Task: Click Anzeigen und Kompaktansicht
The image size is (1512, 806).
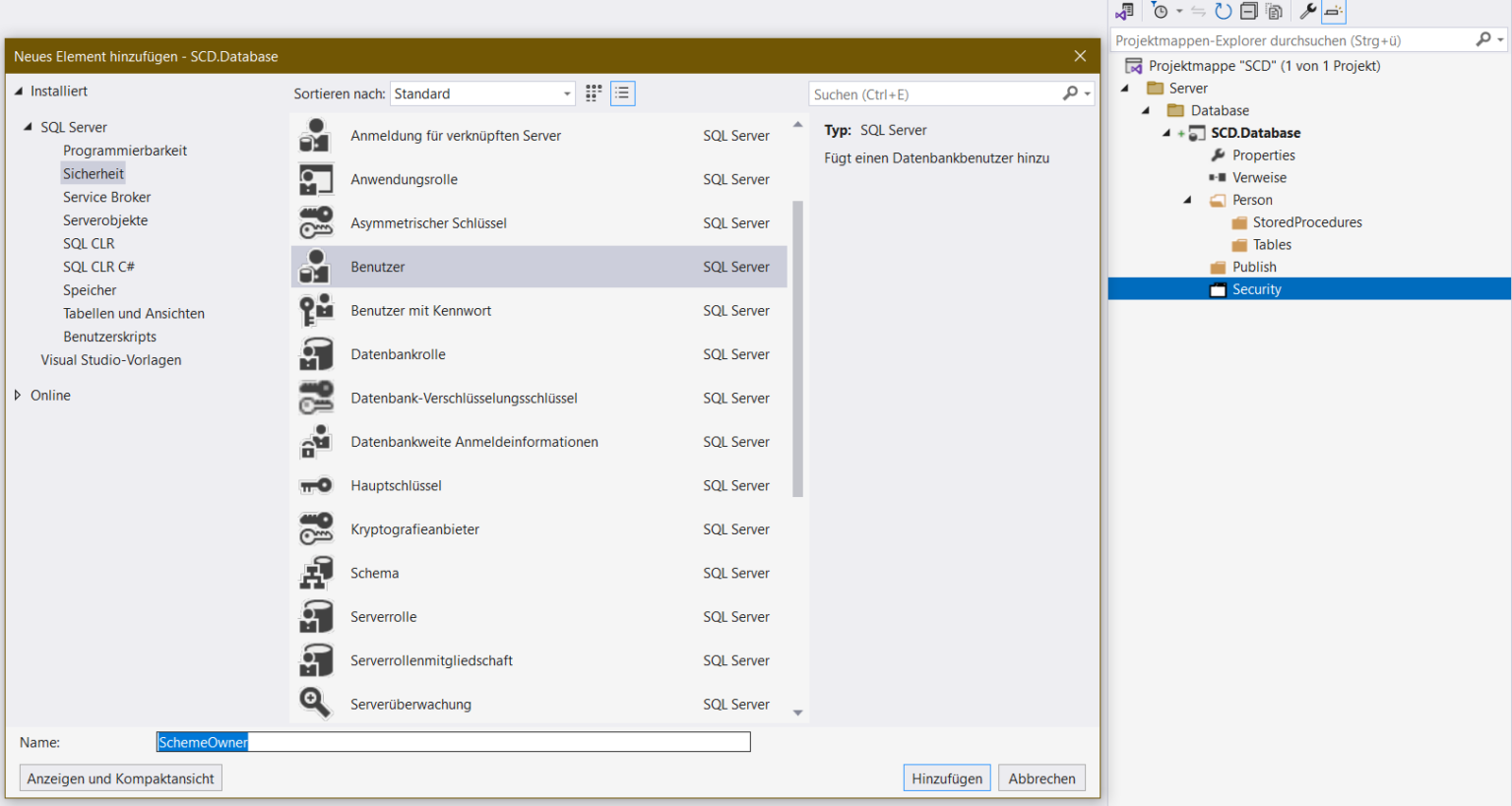Action: point(120,777)
